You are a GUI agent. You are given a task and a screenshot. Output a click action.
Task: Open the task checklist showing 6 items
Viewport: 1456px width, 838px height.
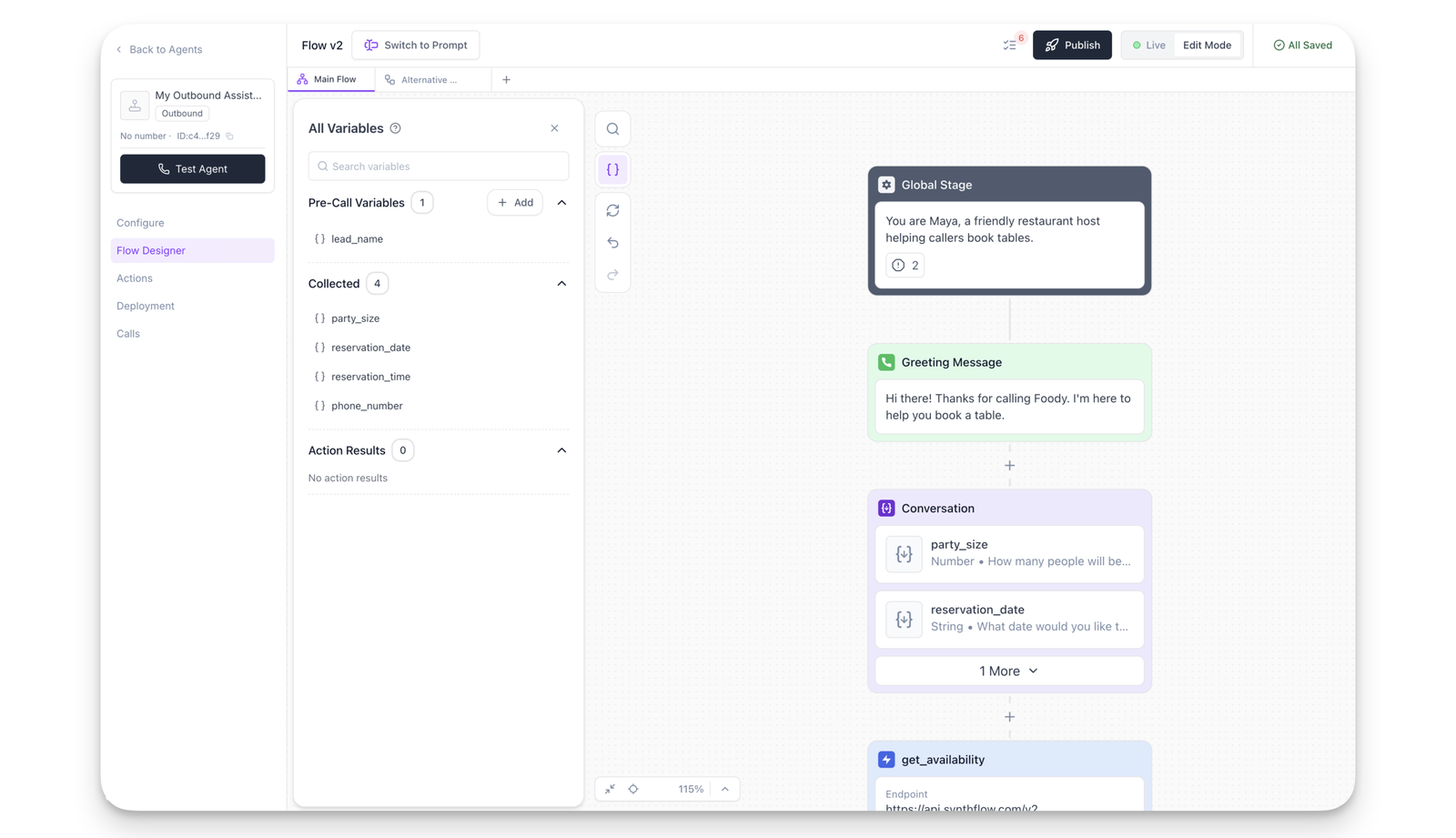pyautogui.click(x=1009, y=45)
